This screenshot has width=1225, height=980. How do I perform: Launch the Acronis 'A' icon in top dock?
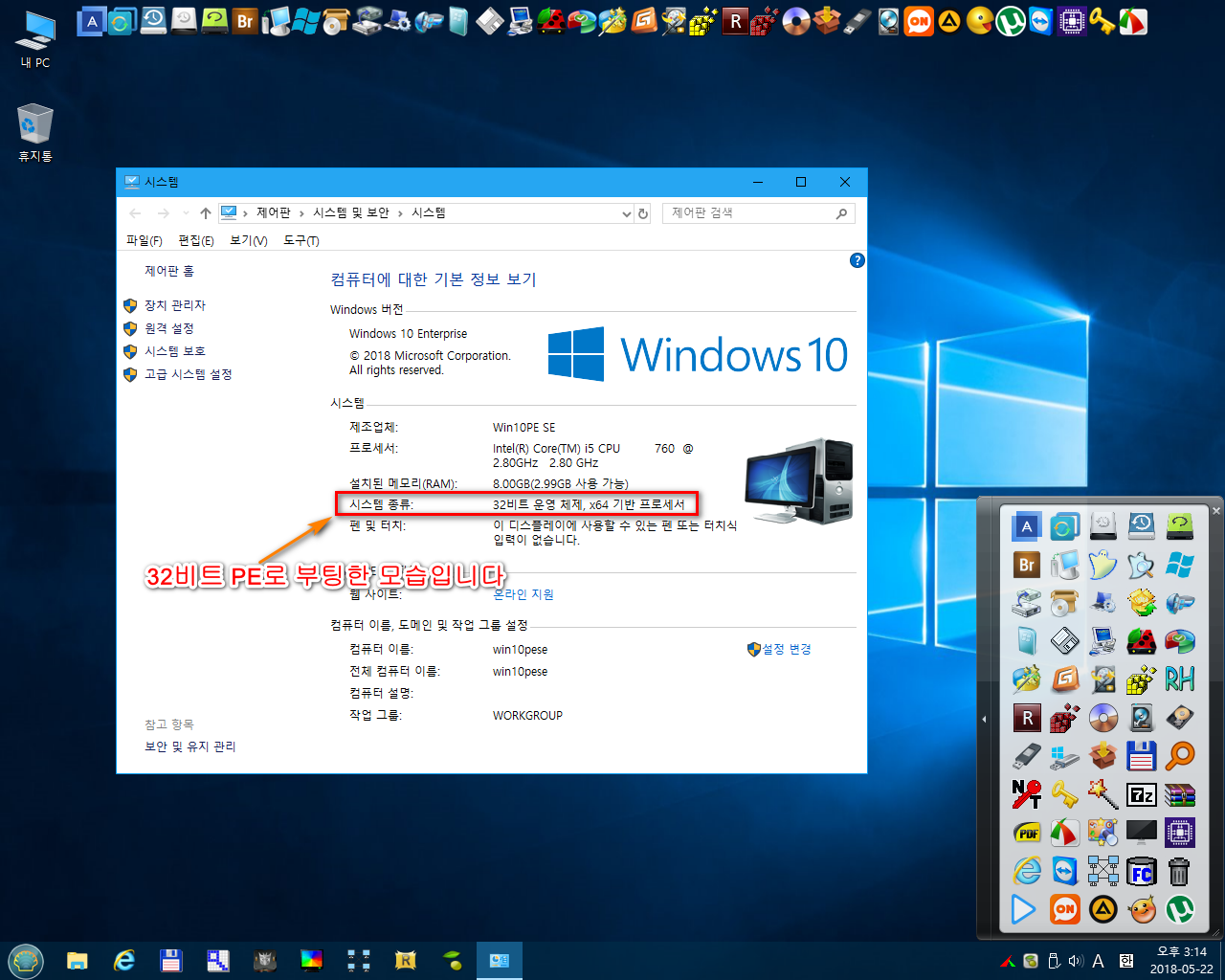pos(91,20)
